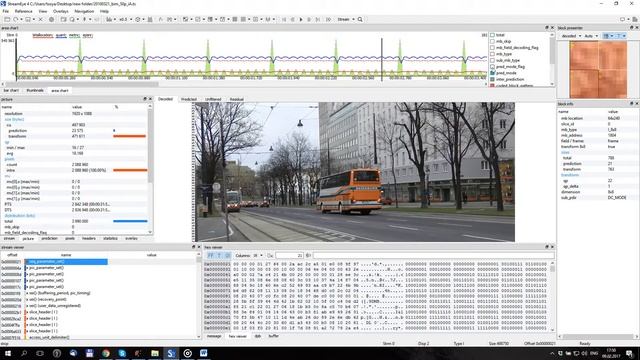Click the zoom magnifier icon with dropdown

[72, 19]
